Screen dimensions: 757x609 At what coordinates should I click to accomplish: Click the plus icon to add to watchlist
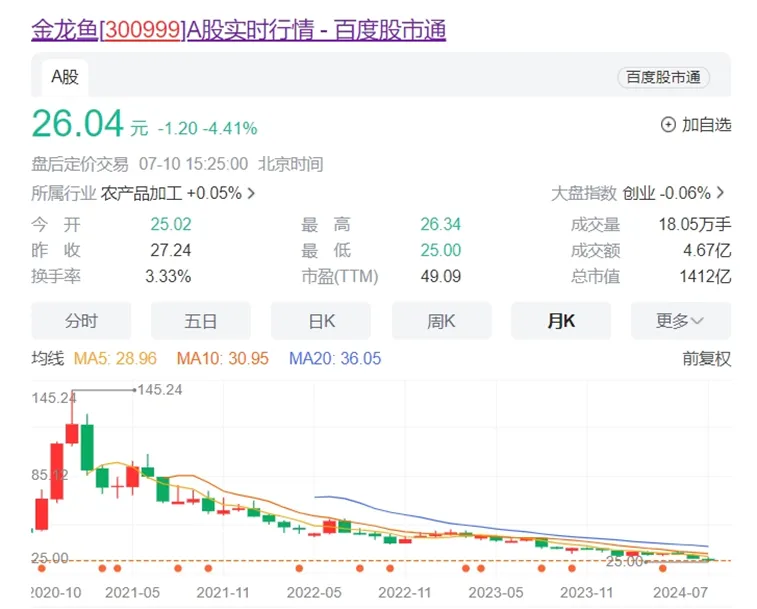pos(668,125)
